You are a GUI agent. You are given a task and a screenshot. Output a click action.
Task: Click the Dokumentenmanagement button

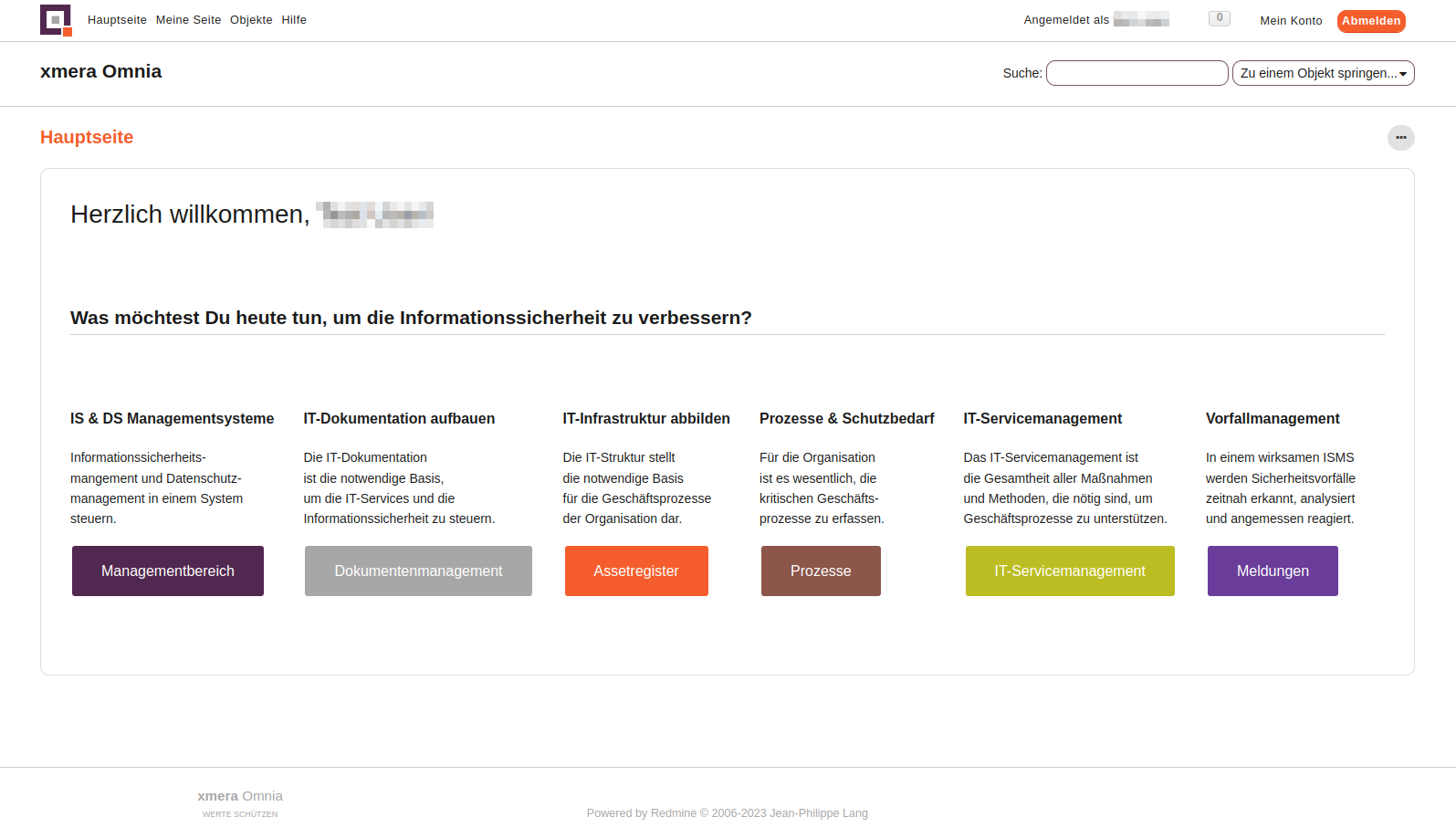tap(418, 571)
